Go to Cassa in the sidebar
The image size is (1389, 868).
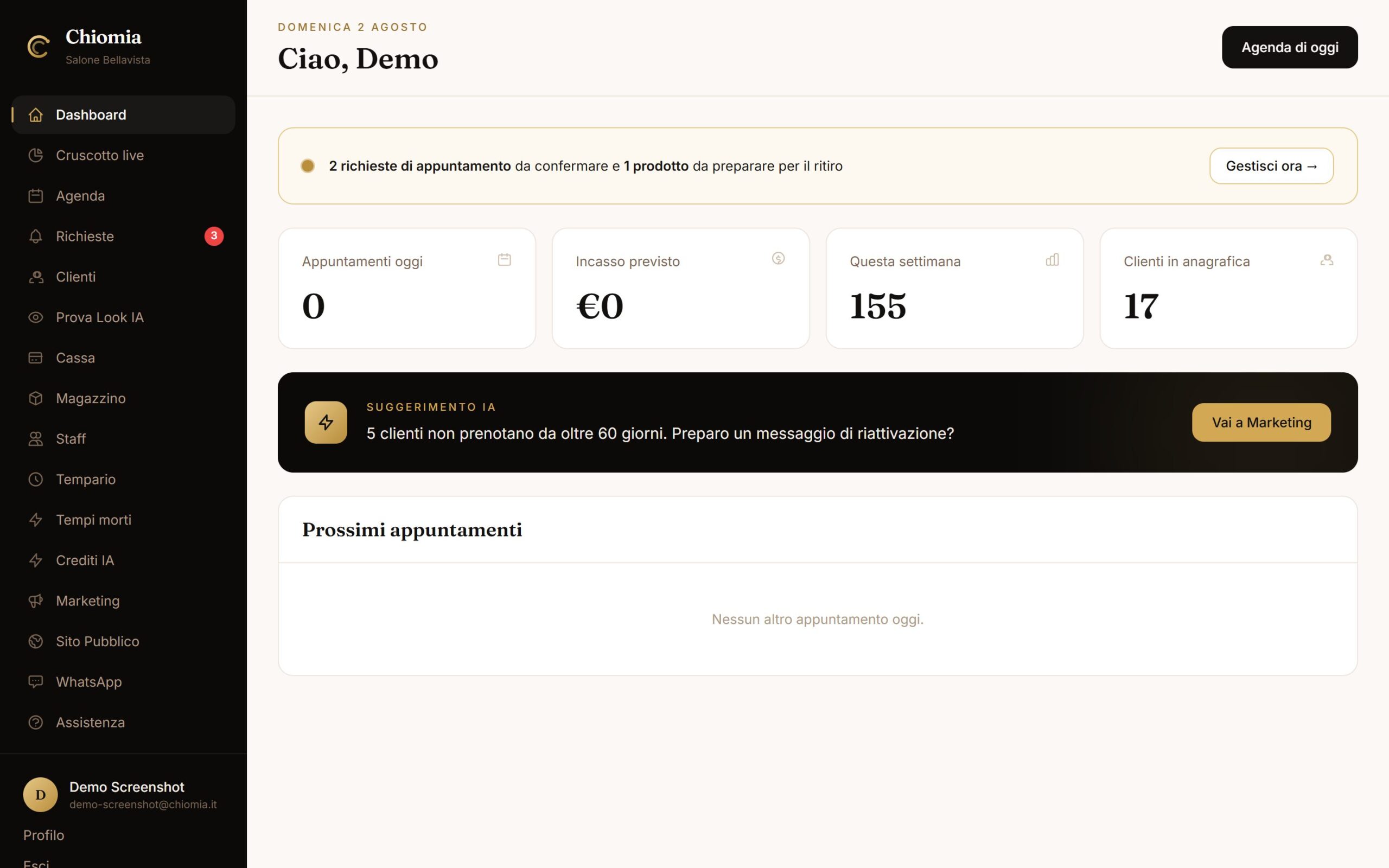click(123, 358)
